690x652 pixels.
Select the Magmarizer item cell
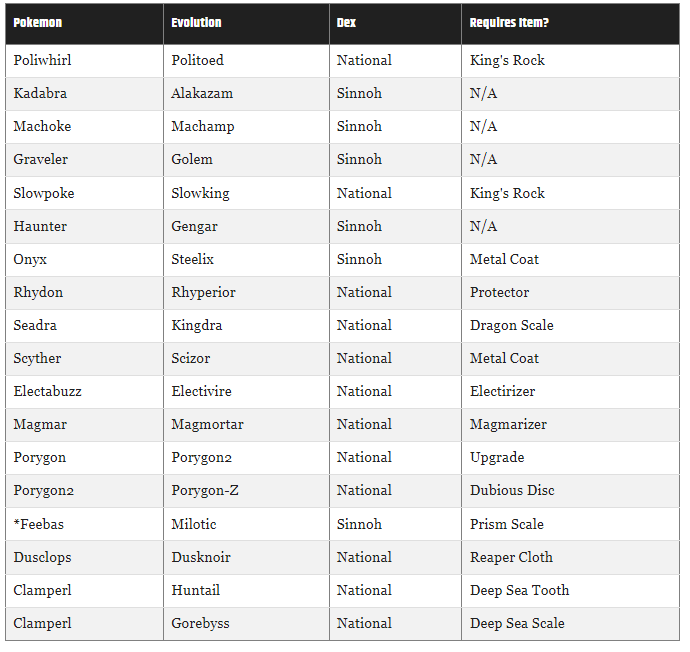point(508,424)
